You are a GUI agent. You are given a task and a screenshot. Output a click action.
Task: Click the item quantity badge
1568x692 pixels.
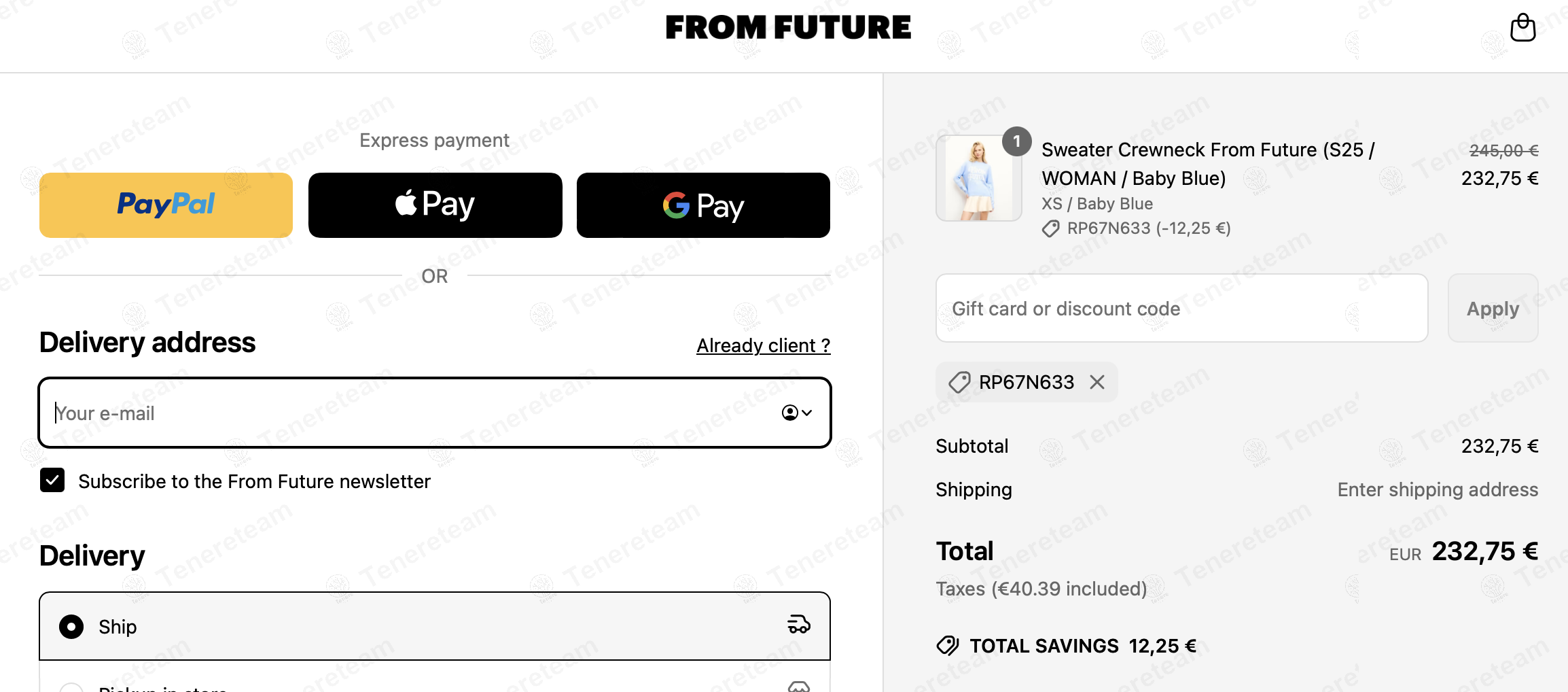click(1016, 141)
